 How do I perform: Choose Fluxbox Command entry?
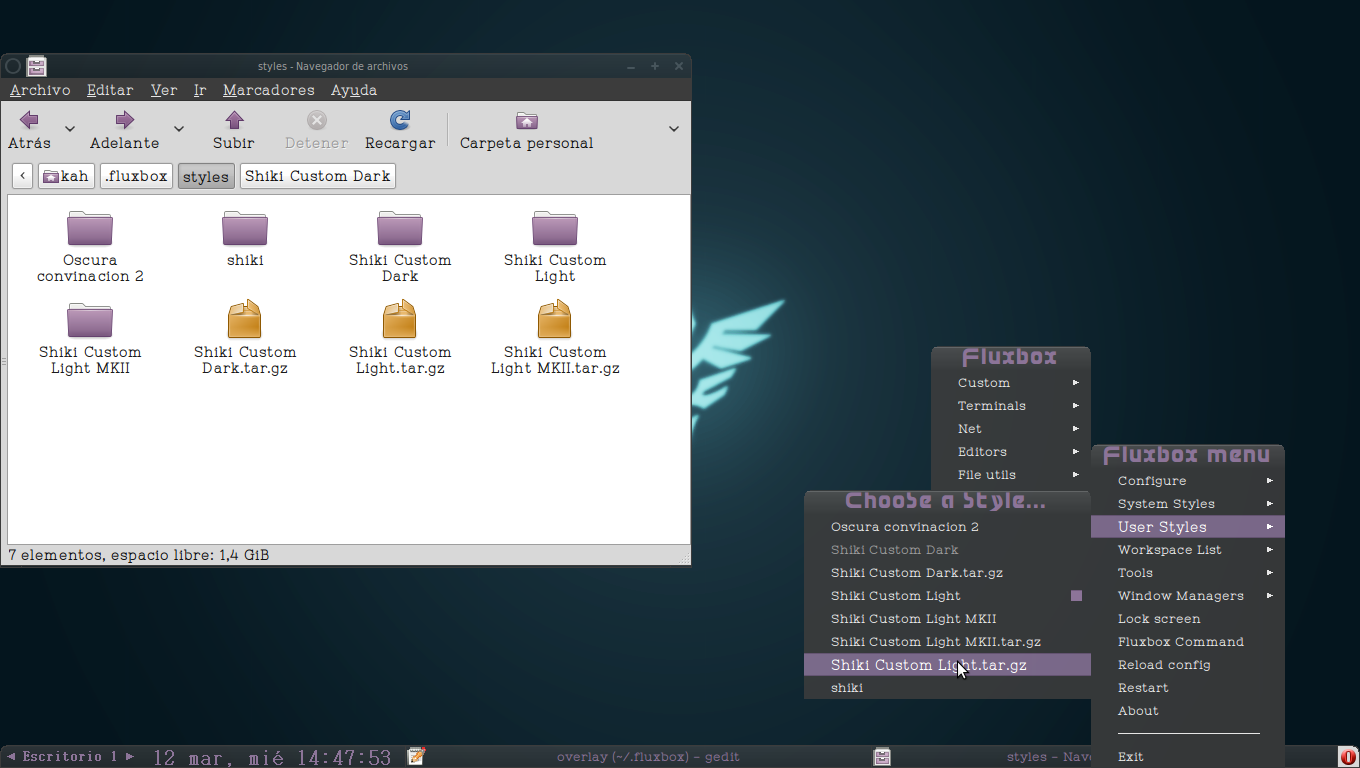click(x=1188, y=642)
